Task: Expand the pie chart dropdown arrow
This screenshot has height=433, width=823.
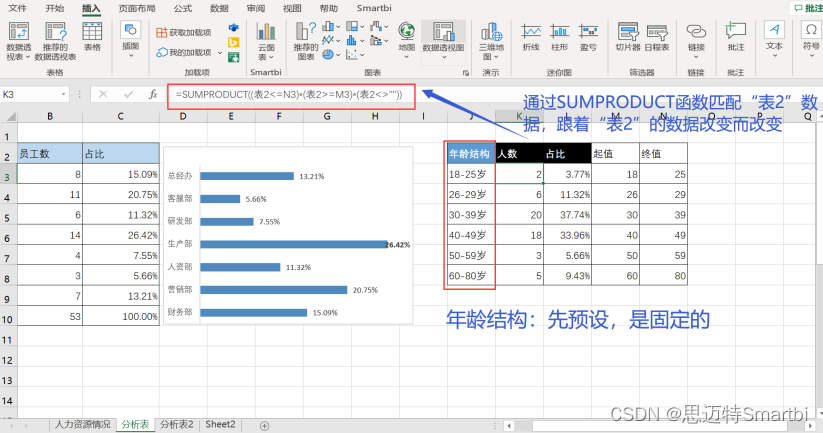Action: 338,55
